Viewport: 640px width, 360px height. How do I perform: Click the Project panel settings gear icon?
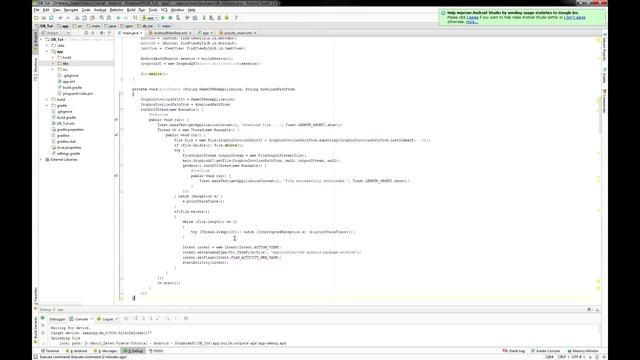click(x=102, y=33)
